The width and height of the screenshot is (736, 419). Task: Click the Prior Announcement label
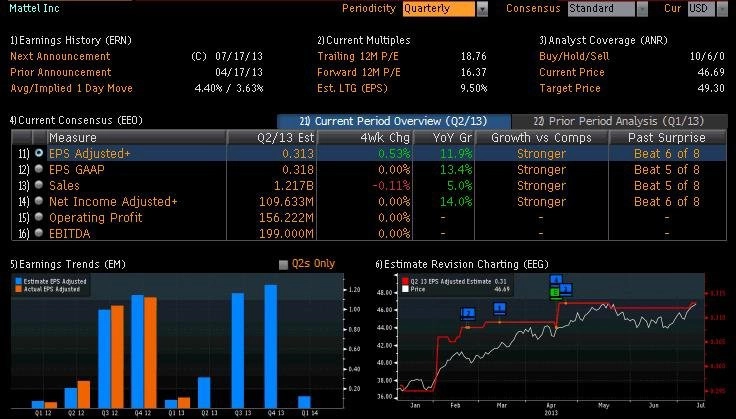(61, 72)
